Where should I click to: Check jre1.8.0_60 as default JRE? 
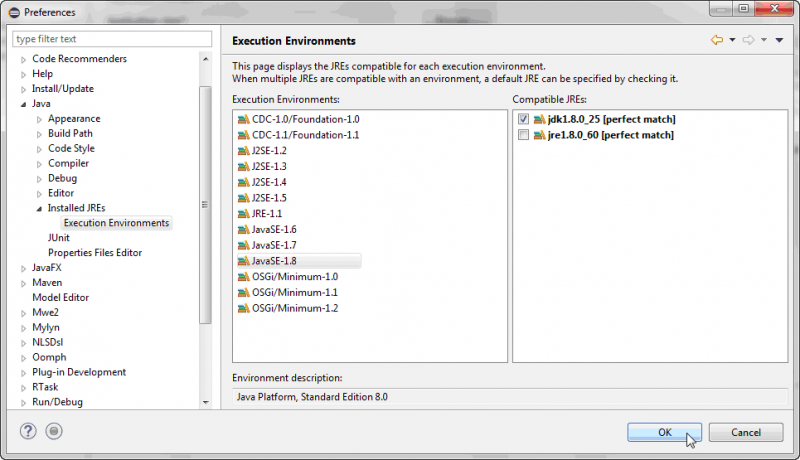[x=523, y=135]
